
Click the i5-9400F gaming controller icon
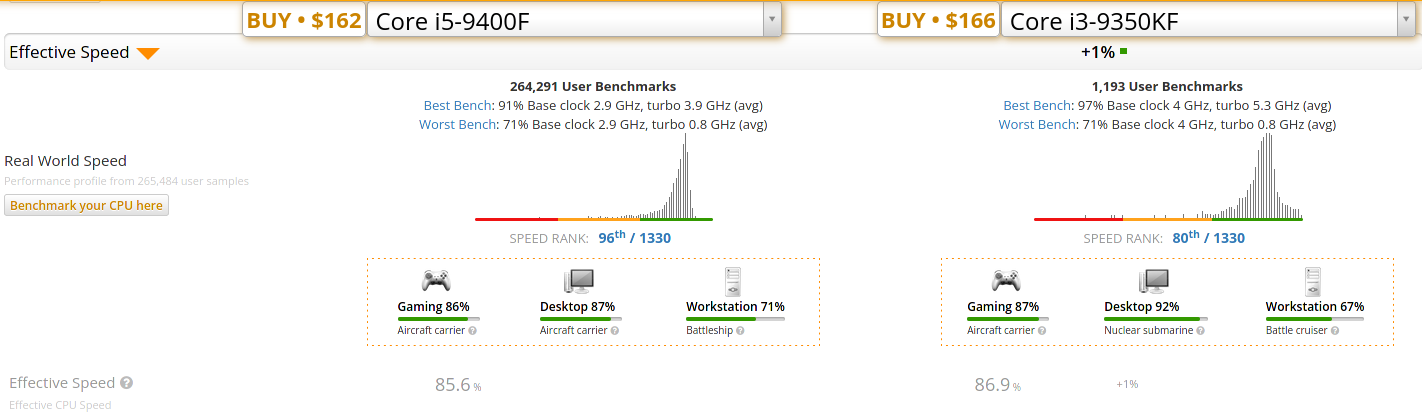click(x=435, y=281)
